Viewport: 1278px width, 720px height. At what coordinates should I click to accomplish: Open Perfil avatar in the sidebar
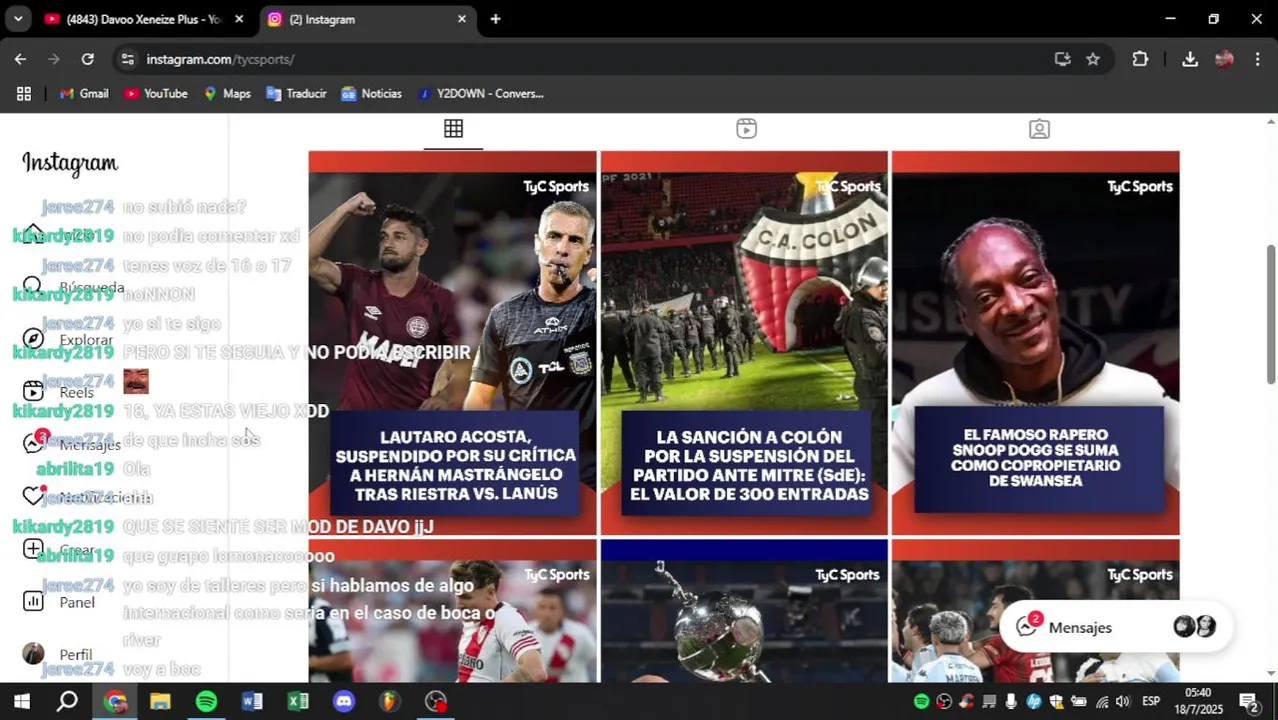[x=33, y=654]
